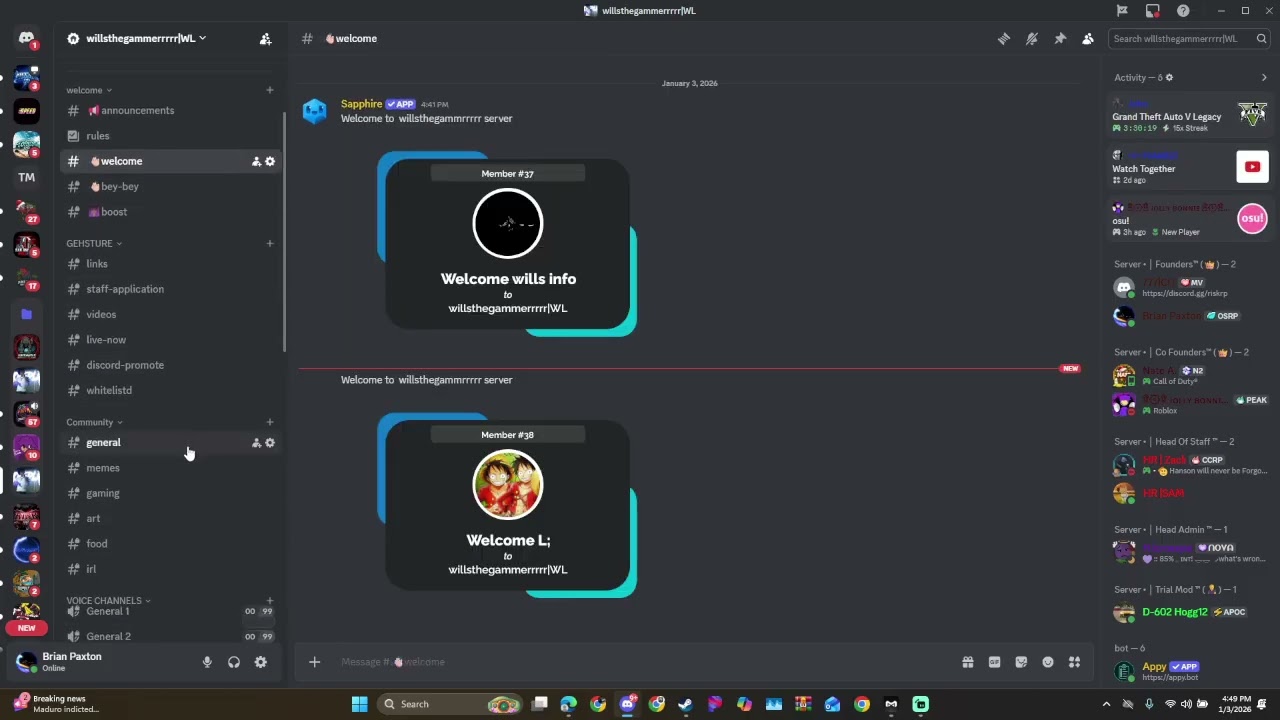
Task: Click the message attachment plus button
Action: 314,662
